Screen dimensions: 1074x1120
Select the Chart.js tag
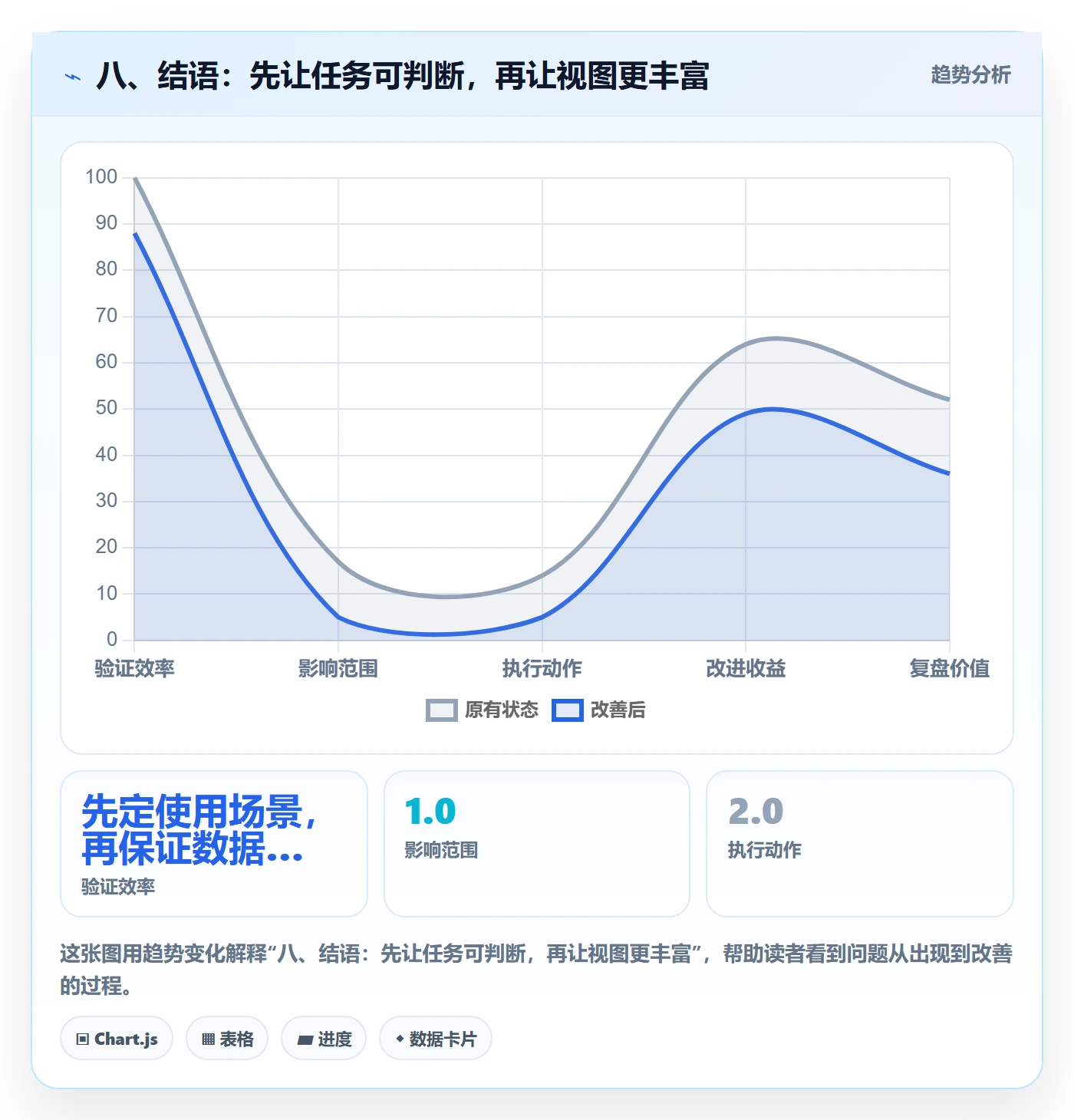point(117,1039)
